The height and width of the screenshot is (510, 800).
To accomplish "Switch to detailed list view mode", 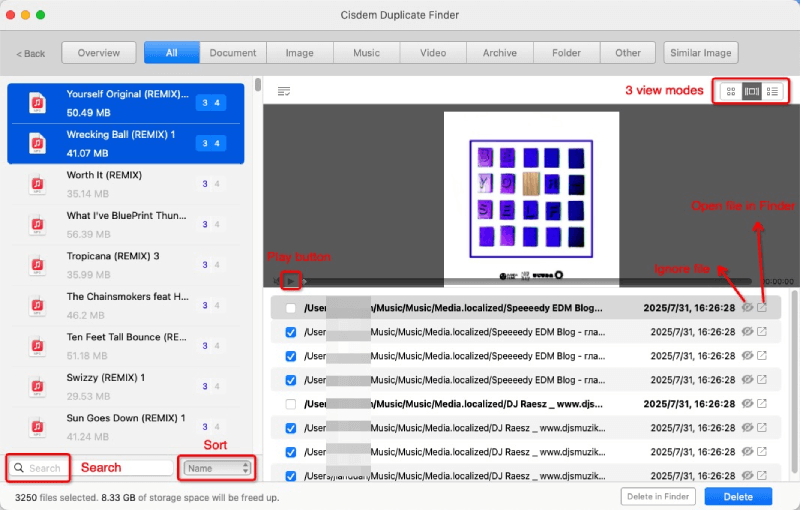I will click(x=772, y=91).
